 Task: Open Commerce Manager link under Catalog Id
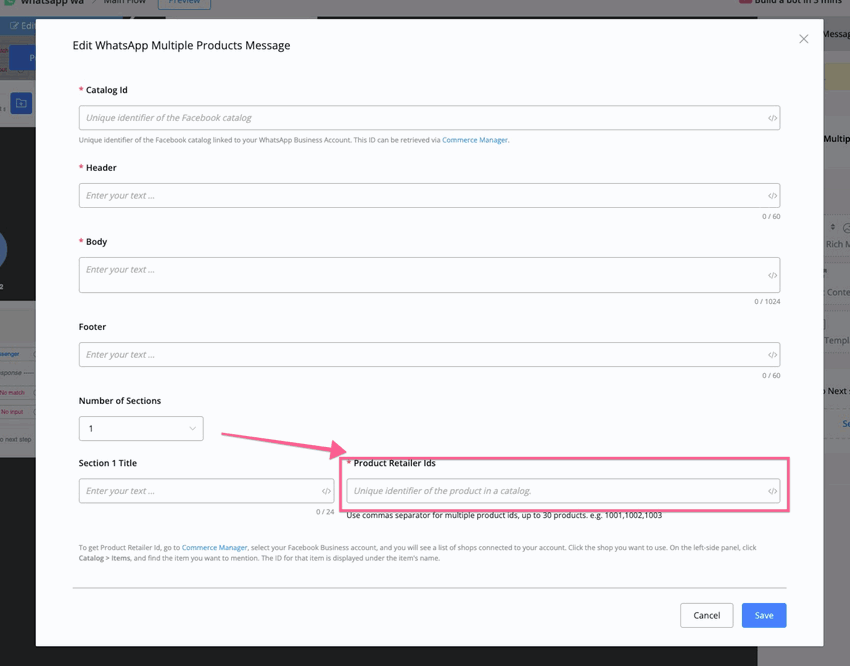474,140
